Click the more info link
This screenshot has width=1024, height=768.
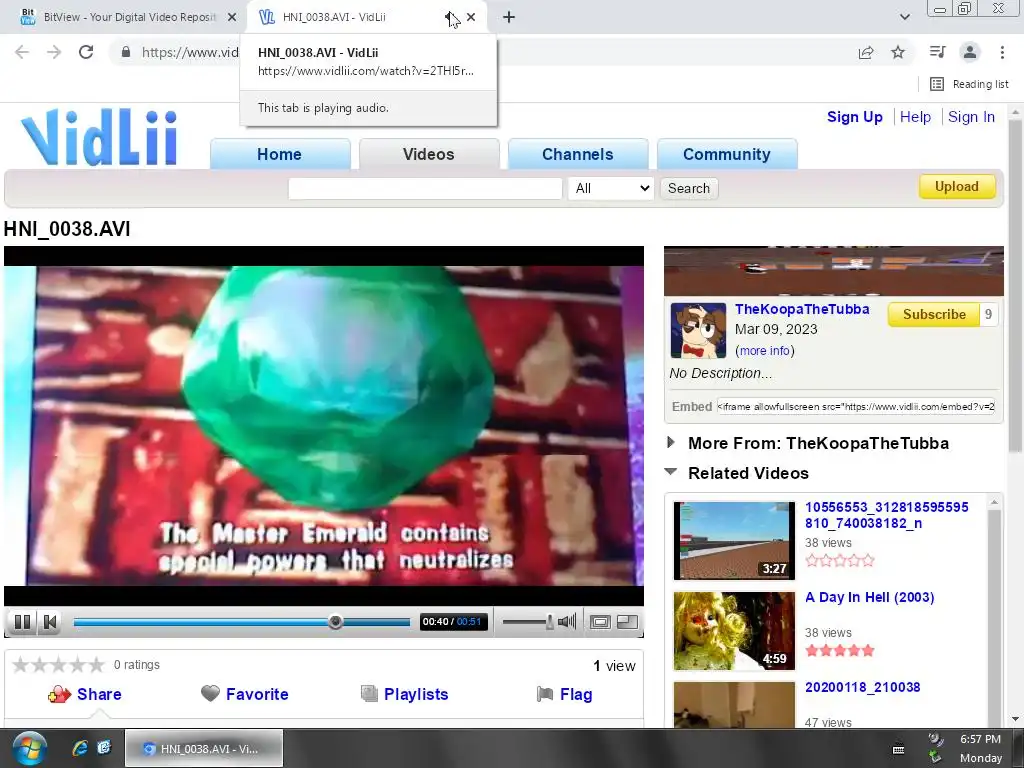point(765,351)
